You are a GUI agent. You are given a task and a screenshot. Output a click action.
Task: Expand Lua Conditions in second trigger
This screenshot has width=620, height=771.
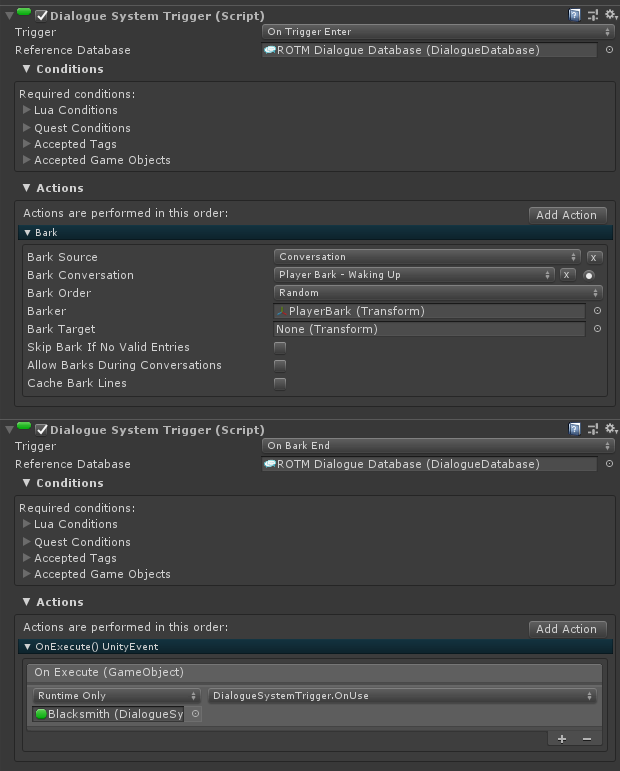point(27,524)
